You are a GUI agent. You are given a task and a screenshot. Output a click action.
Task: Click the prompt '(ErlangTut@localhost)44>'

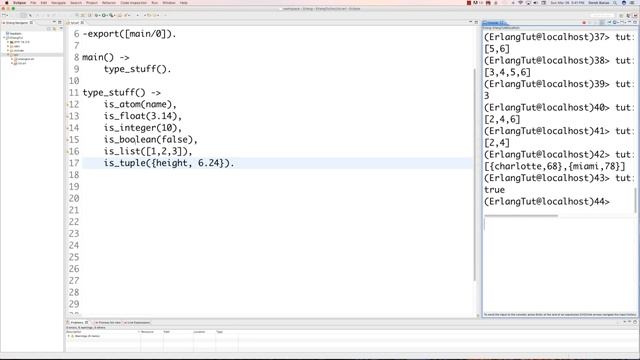point(547,202)
